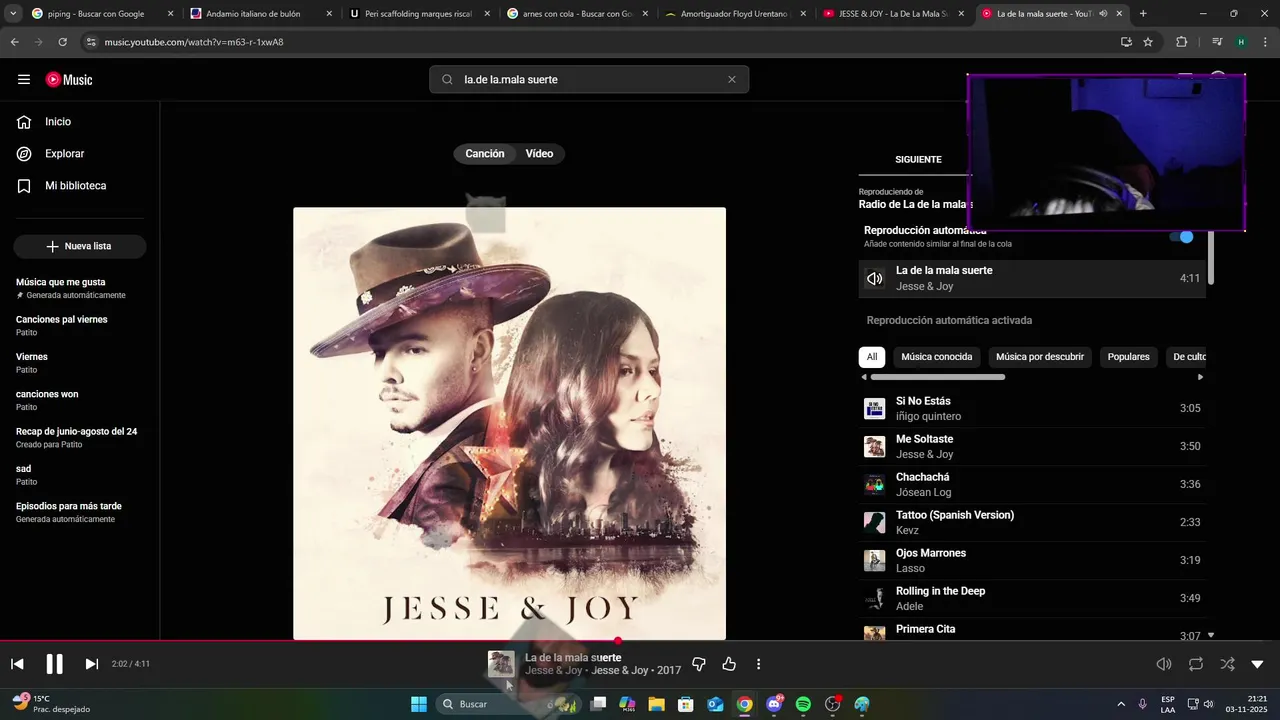This screenshot has height=720, width=1280.
Task: Open Explorar in sidebar
Action: coord(64,154)
